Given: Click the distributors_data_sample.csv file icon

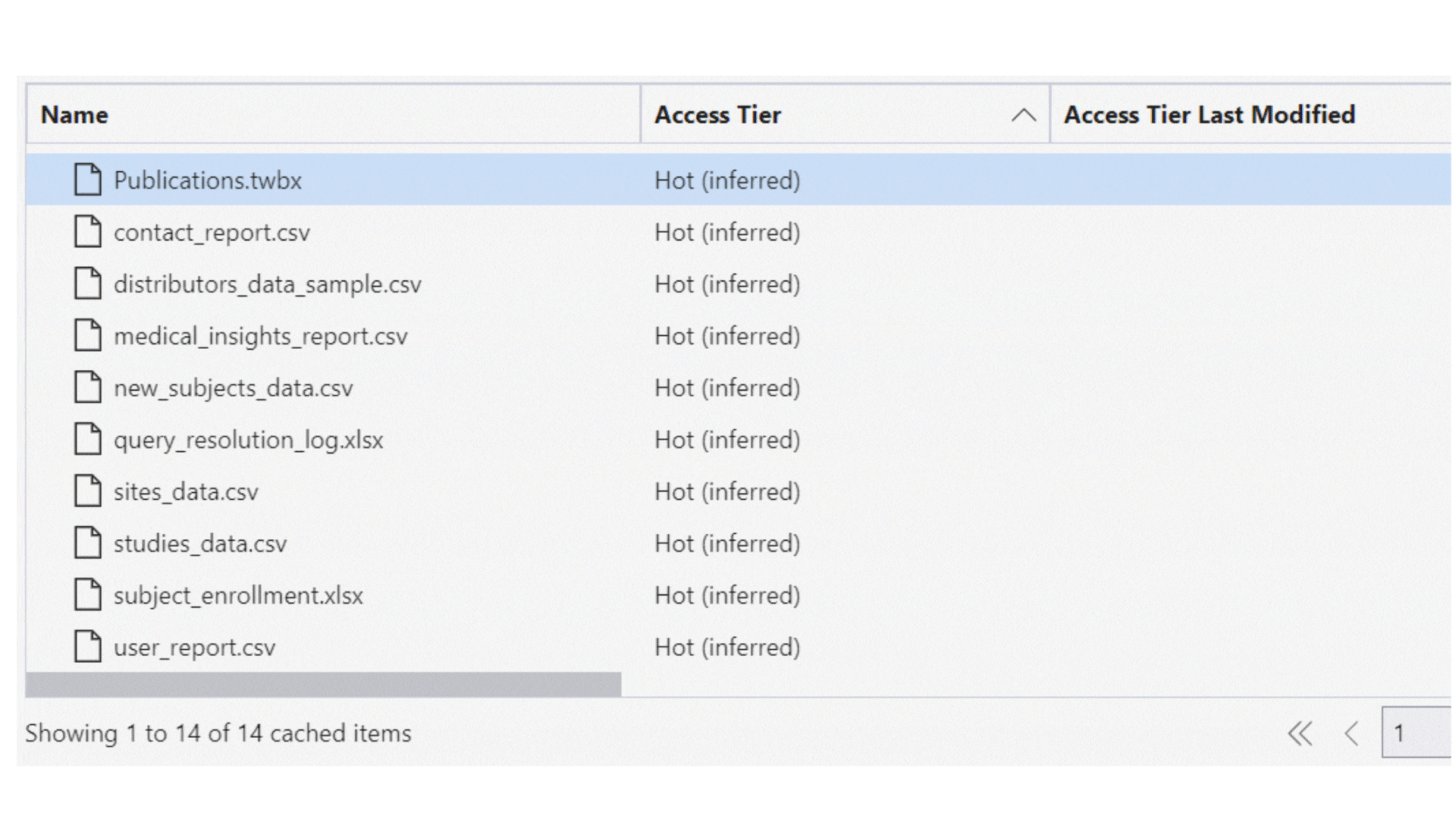Looking at the screenshot, I should 88,284.
